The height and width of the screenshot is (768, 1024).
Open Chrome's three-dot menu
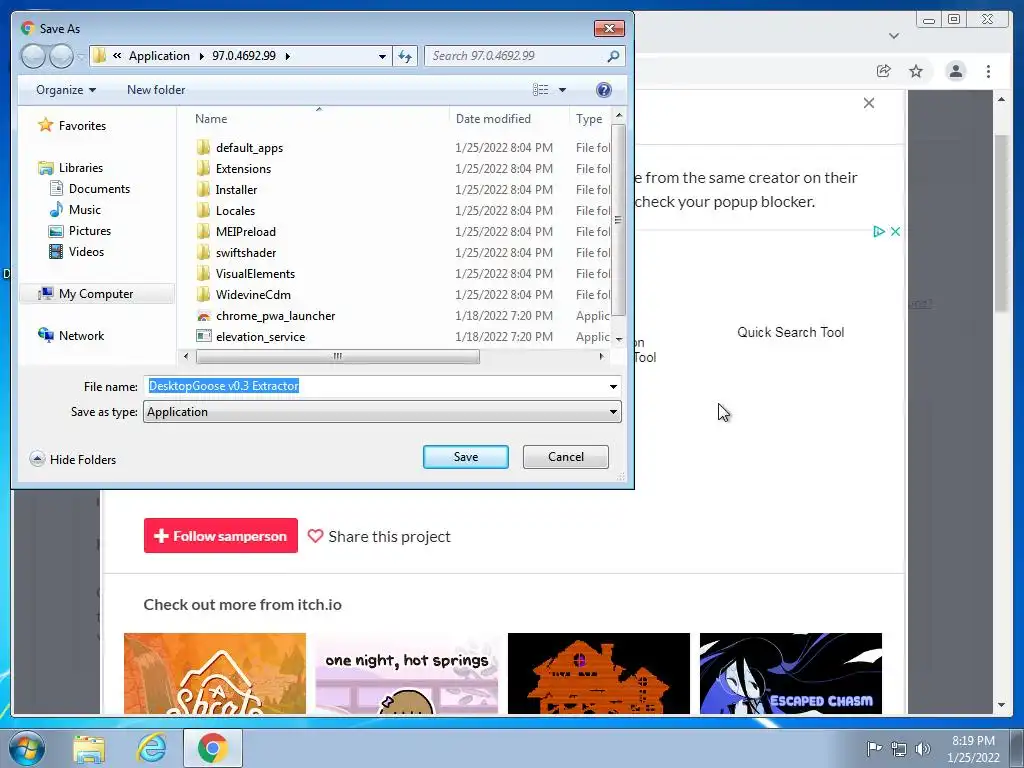(x=988, y=71)
